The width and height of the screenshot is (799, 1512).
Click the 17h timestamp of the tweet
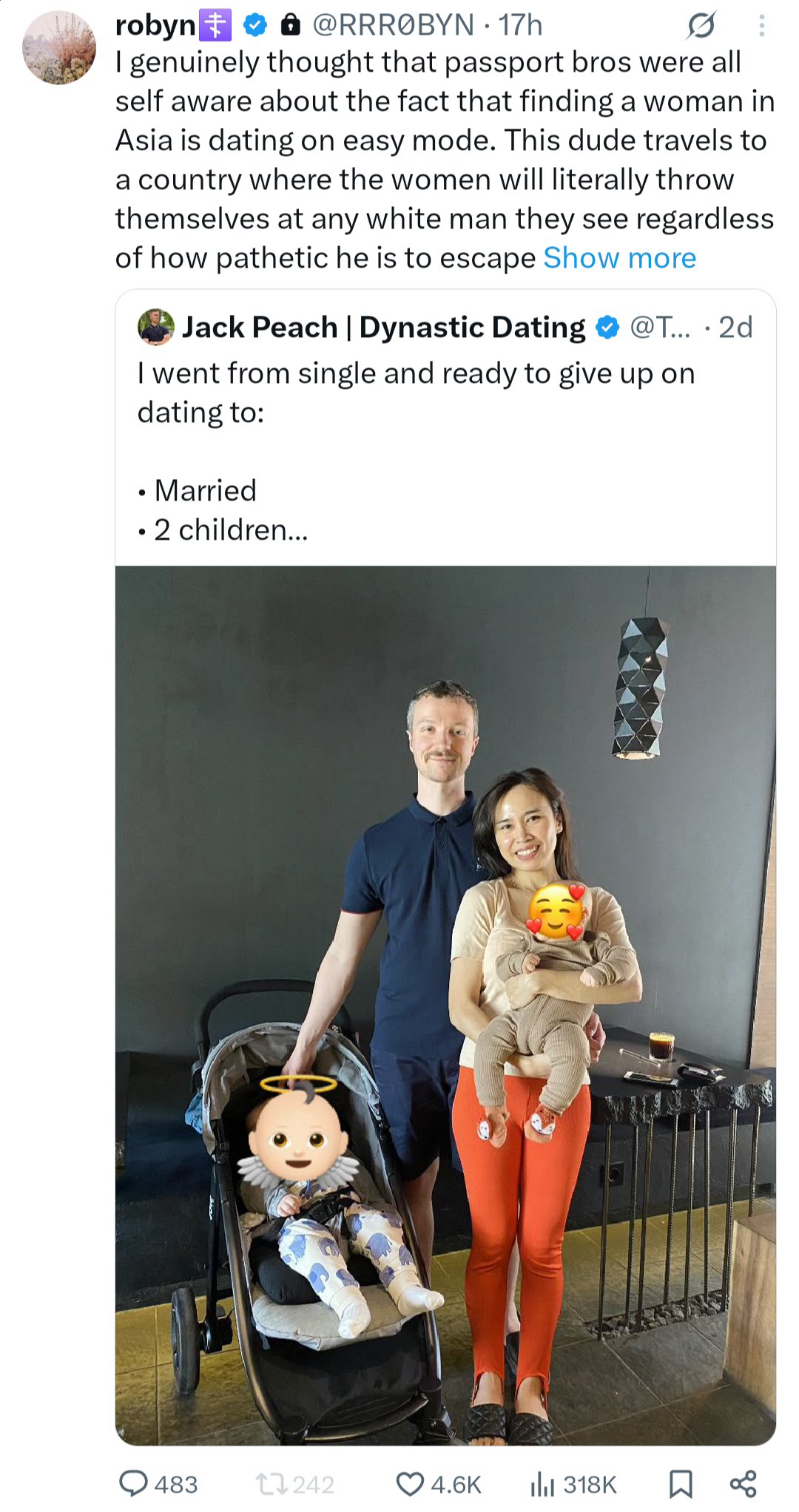click(521, 26)
